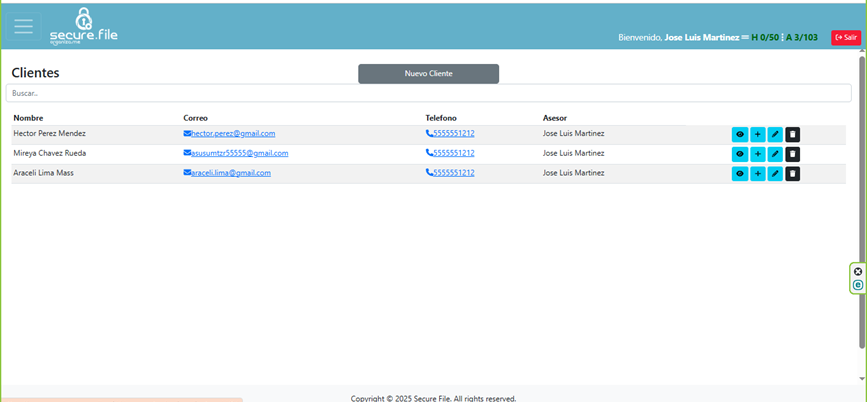Edit Mireya Chavez Rueda with pencil icon
The height and width of the screenshot is (402, 867).
pyautogui.click(x=775, y=154)
